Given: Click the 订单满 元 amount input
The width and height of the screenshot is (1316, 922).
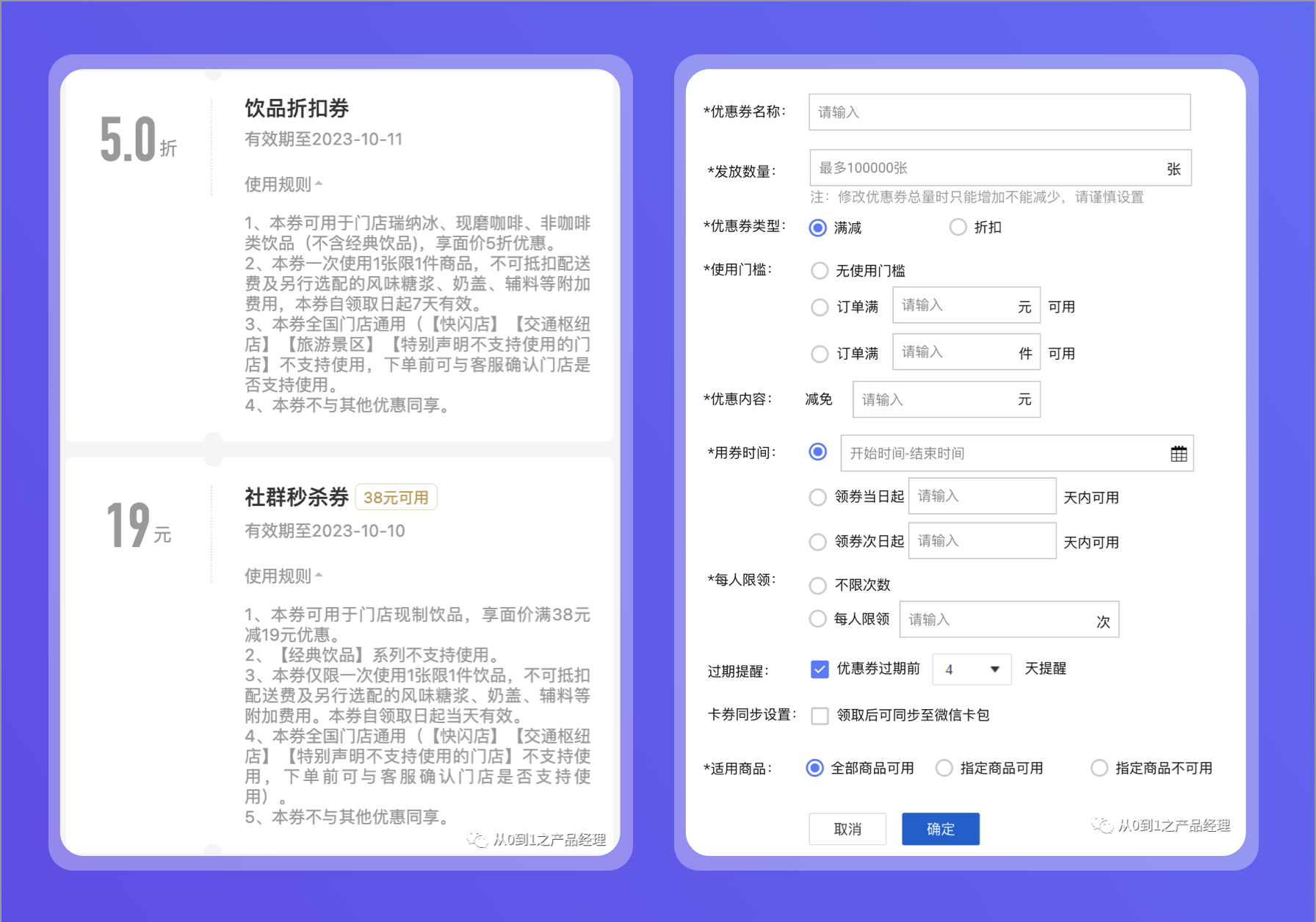Looking at the screenshot, I should [966, 305].
